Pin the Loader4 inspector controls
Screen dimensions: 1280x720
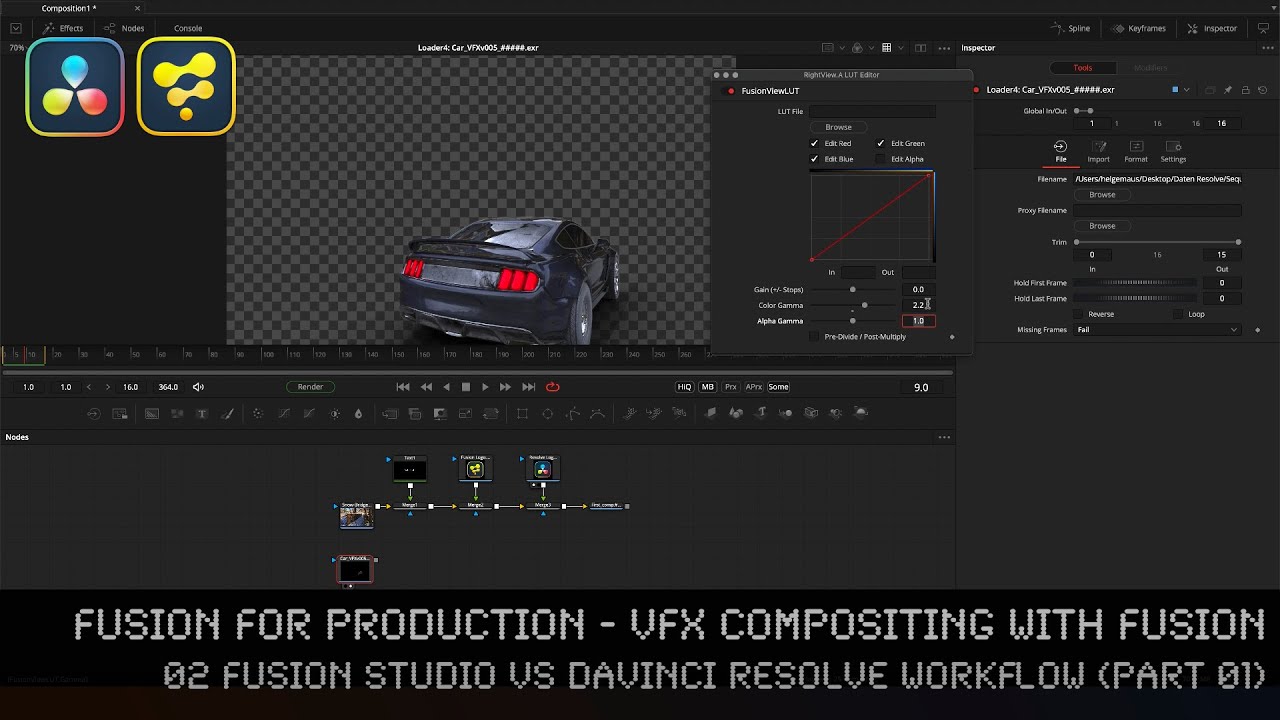(1228, 90)
